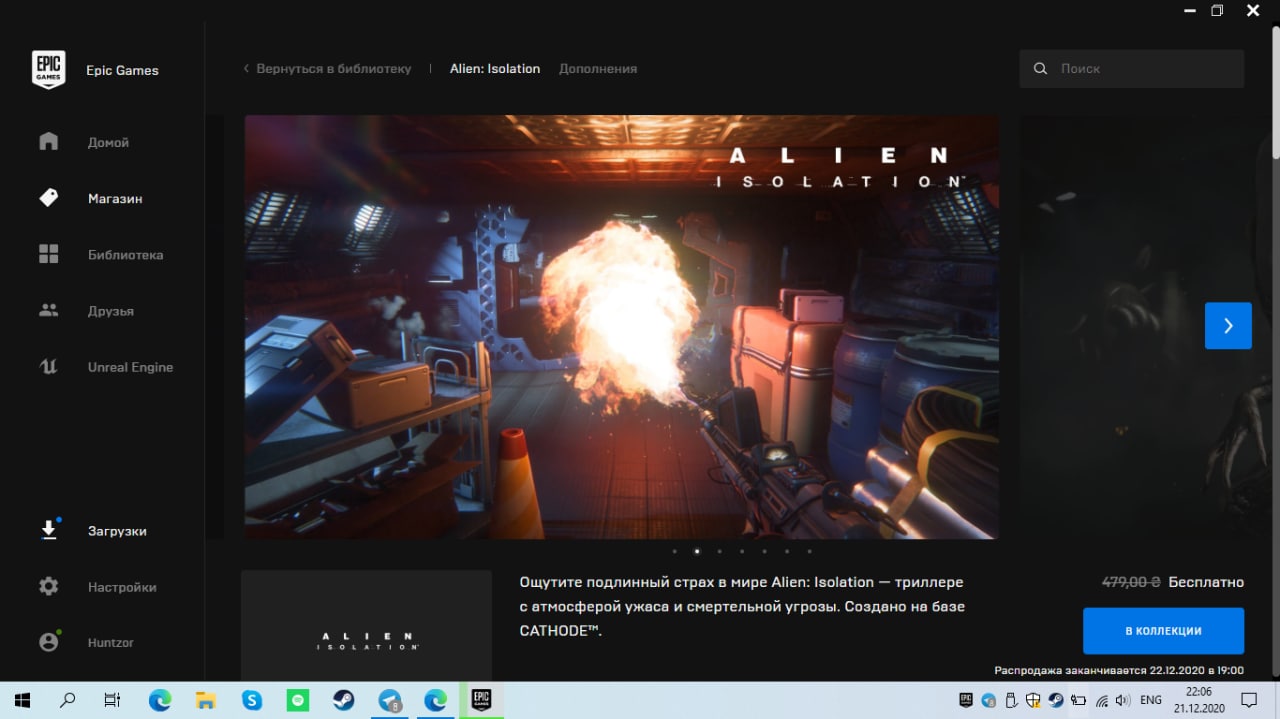Screen dimensions: 1280x719
Task: Open File Explorer from taskbar
Action: (x=205, y=700)
